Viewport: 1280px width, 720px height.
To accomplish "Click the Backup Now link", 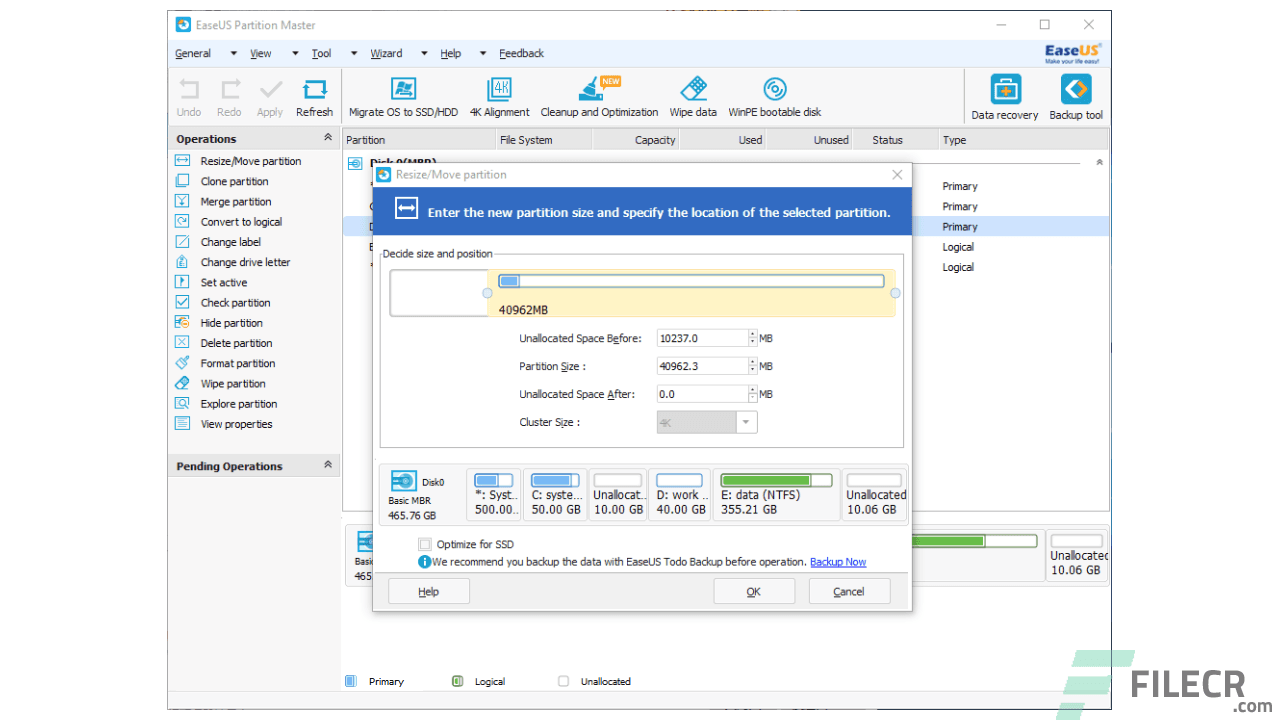I will pos(838,561).
